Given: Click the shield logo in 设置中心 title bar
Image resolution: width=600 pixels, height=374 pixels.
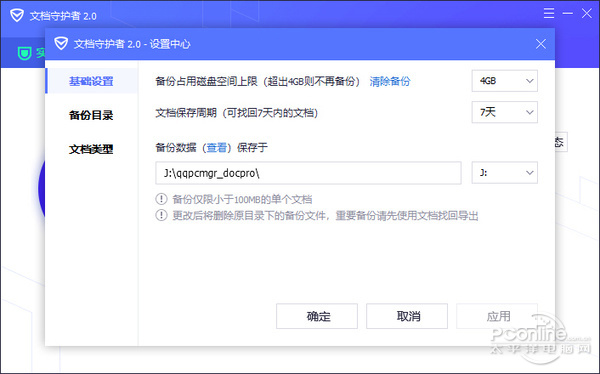Looking at the screenshot, I should pyautogui.click(x=61, y=44).
